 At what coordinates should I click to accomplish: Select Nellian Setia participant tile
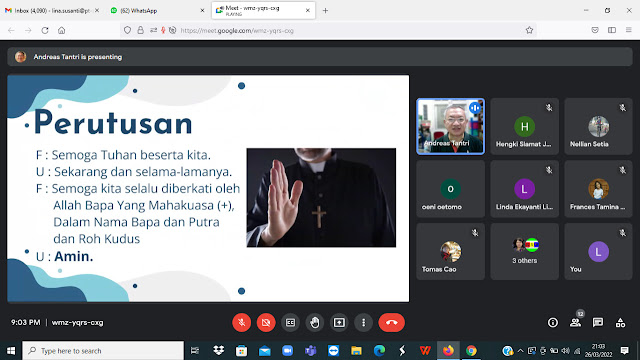(598, 127)
